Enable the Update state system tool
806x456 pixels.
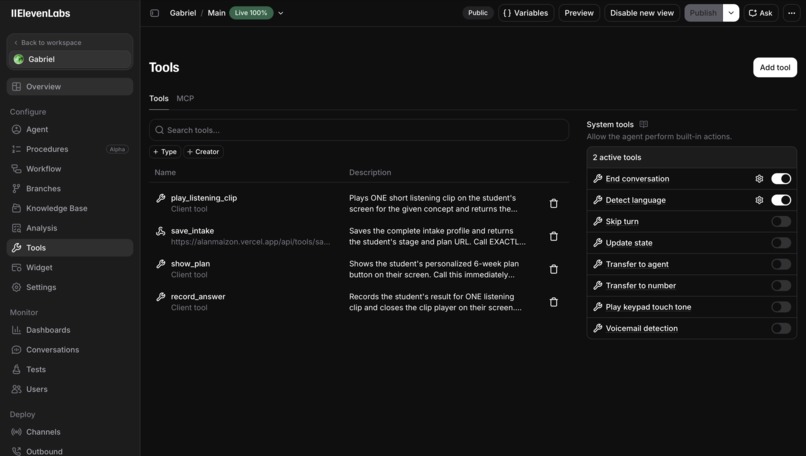[781, 243]
